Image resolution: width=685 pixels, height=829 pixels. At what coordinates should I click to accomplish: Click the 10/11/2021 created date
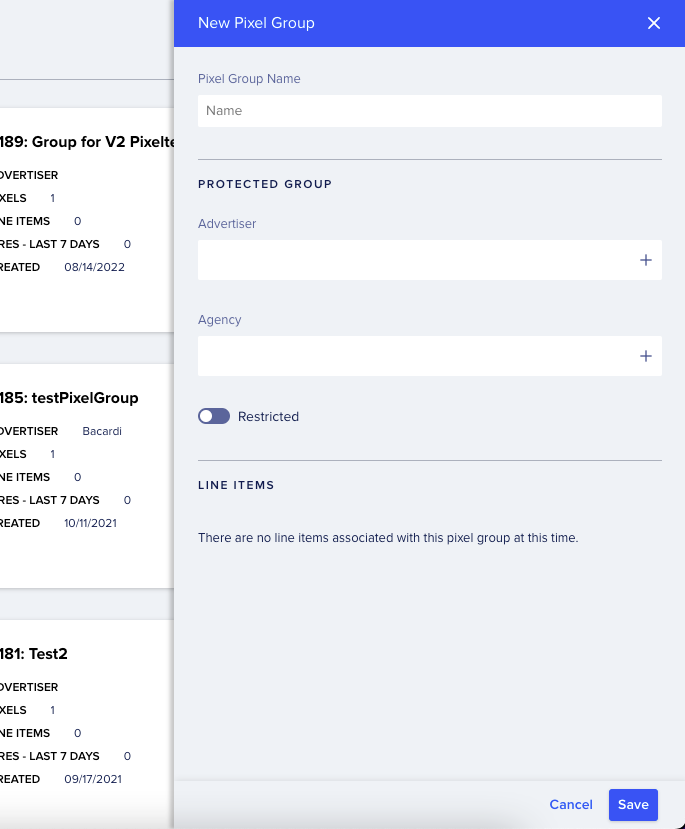[x=90, y=523]
